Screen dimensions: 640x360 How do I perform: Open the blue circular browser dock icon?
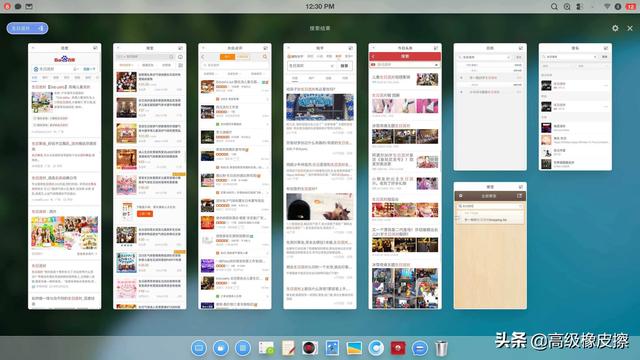pyautogui.click(x=376, y=348)
